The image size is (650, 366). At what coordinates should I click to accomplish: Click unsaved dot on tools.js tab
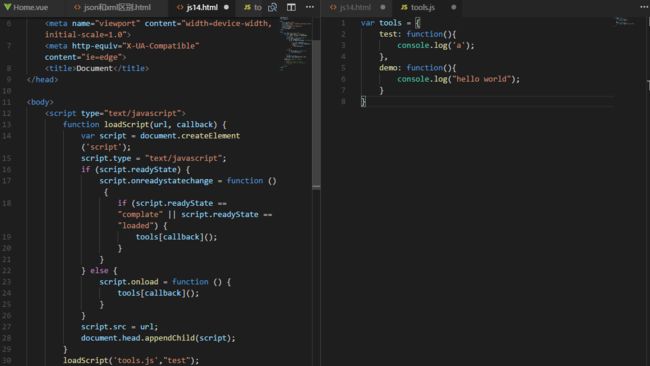(x=454, y=7)
